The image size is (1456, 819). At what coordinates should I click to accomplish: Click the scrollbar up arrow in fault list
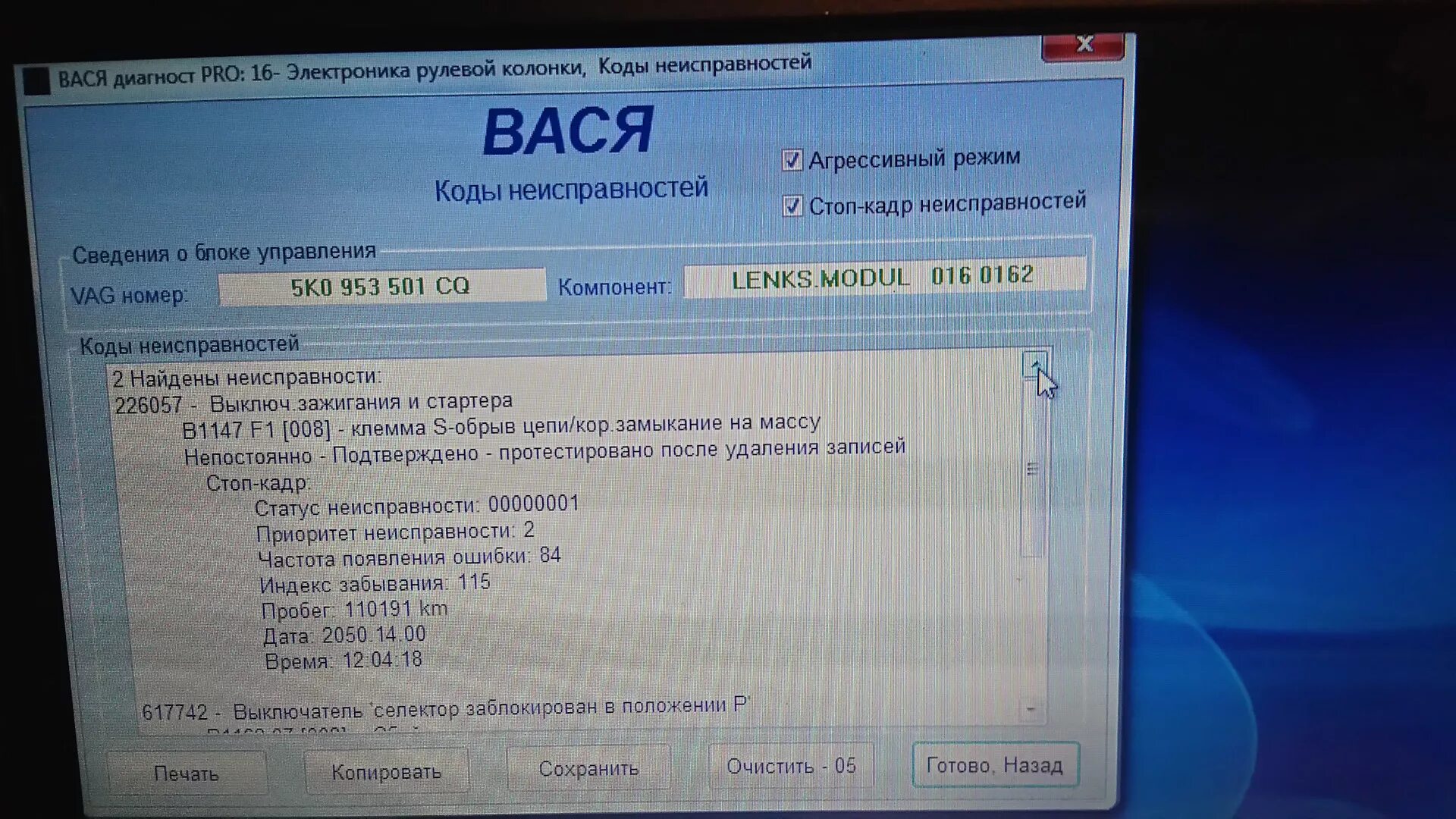[x=1034, y=365]
